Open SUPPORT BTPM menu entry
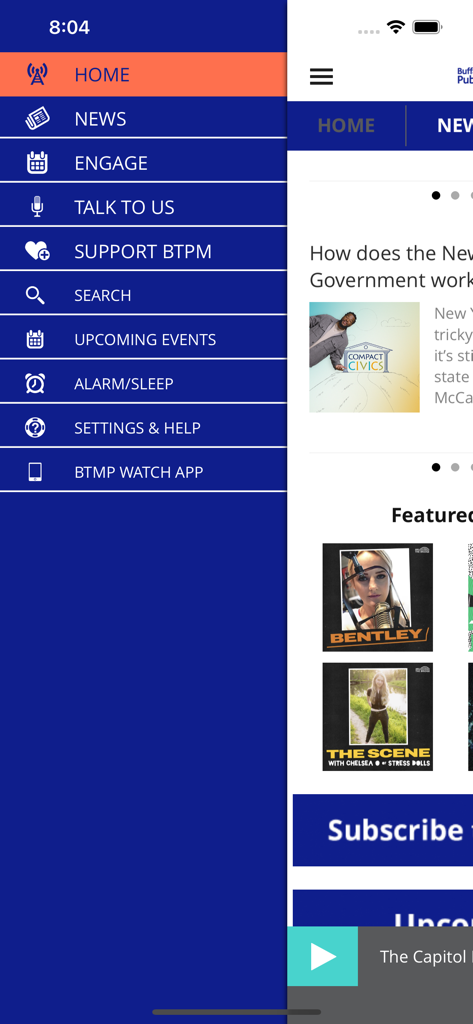 [x=143, y=251]
